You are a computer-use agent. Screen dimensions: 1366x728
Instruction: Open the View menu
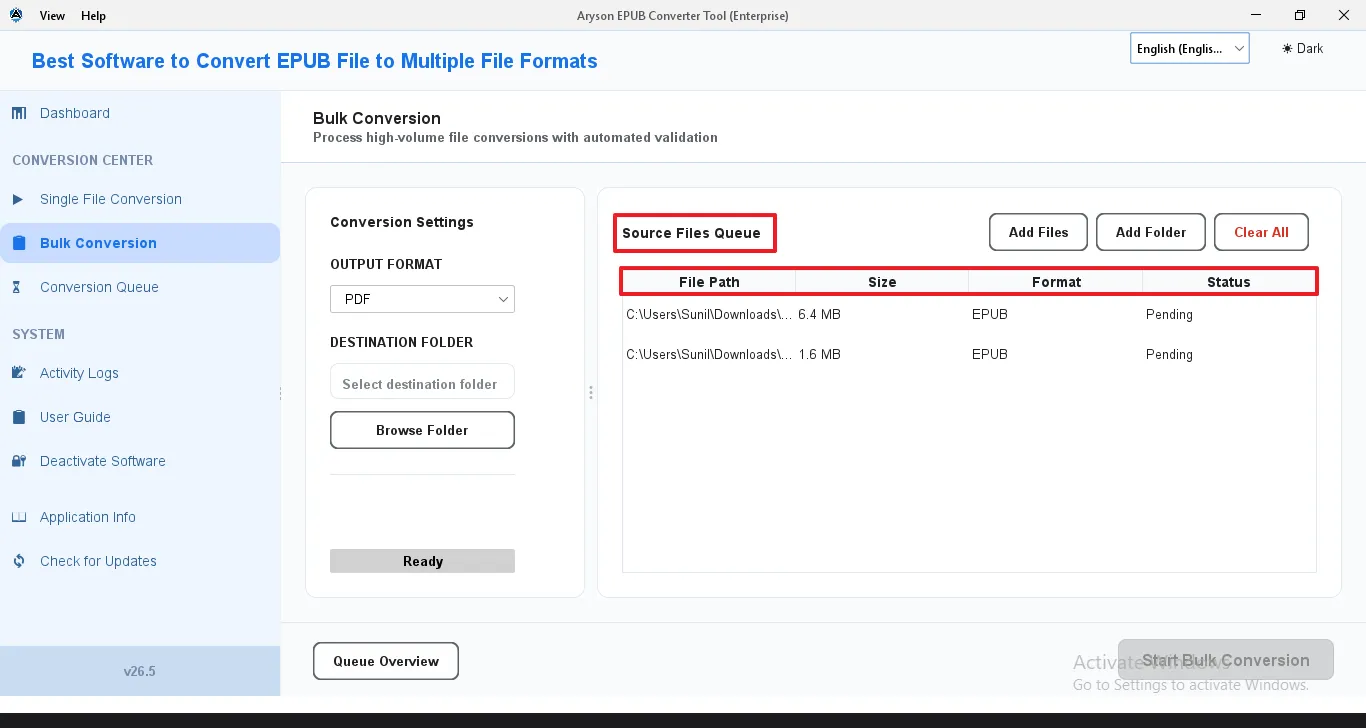52,16
